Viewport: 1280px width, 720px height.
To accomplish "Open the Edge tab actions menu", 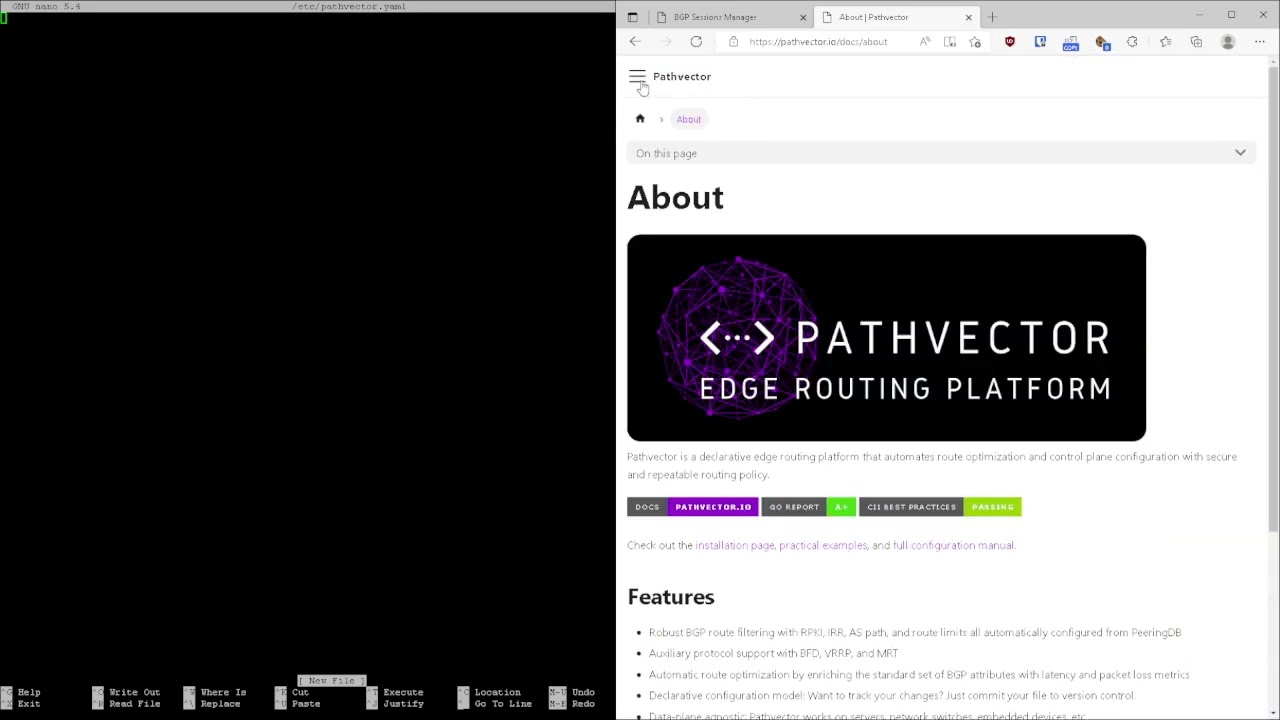I will tap(632, 17).
